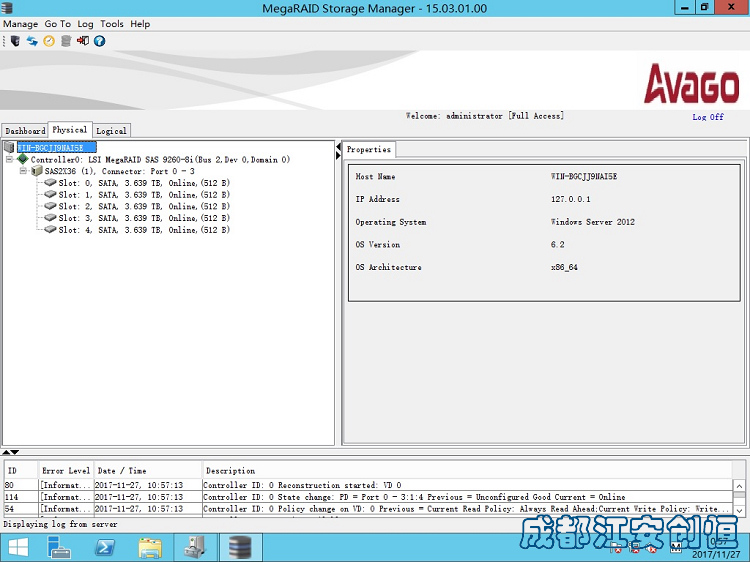Viewport: 750px width, 562px height.
Task: Click the Controller0 green chip icon
Action: (22, 159)
